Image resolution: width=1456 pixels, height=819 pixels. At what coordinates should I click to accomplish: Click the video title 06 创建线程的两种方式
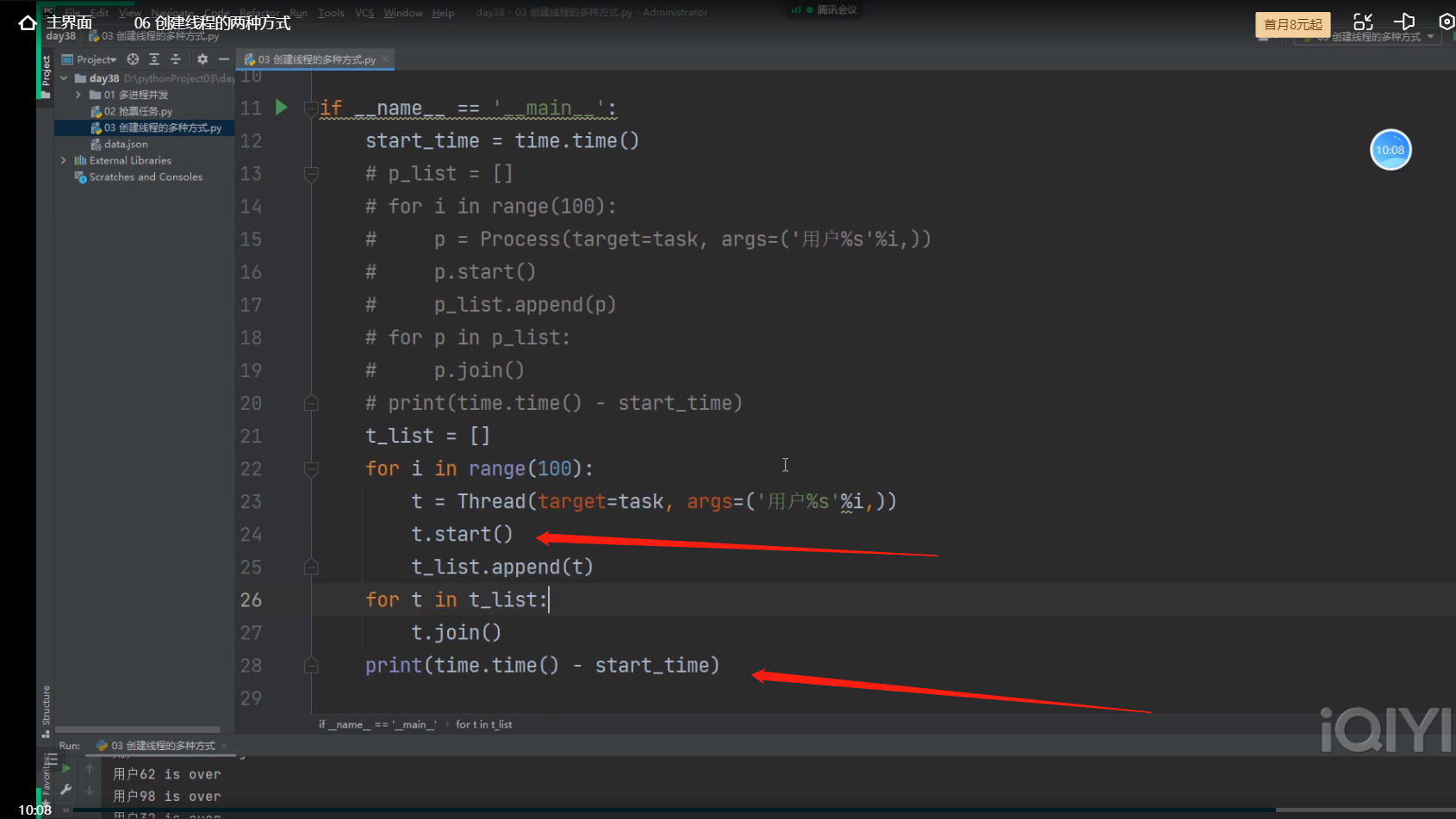click(x=212, y=23)
